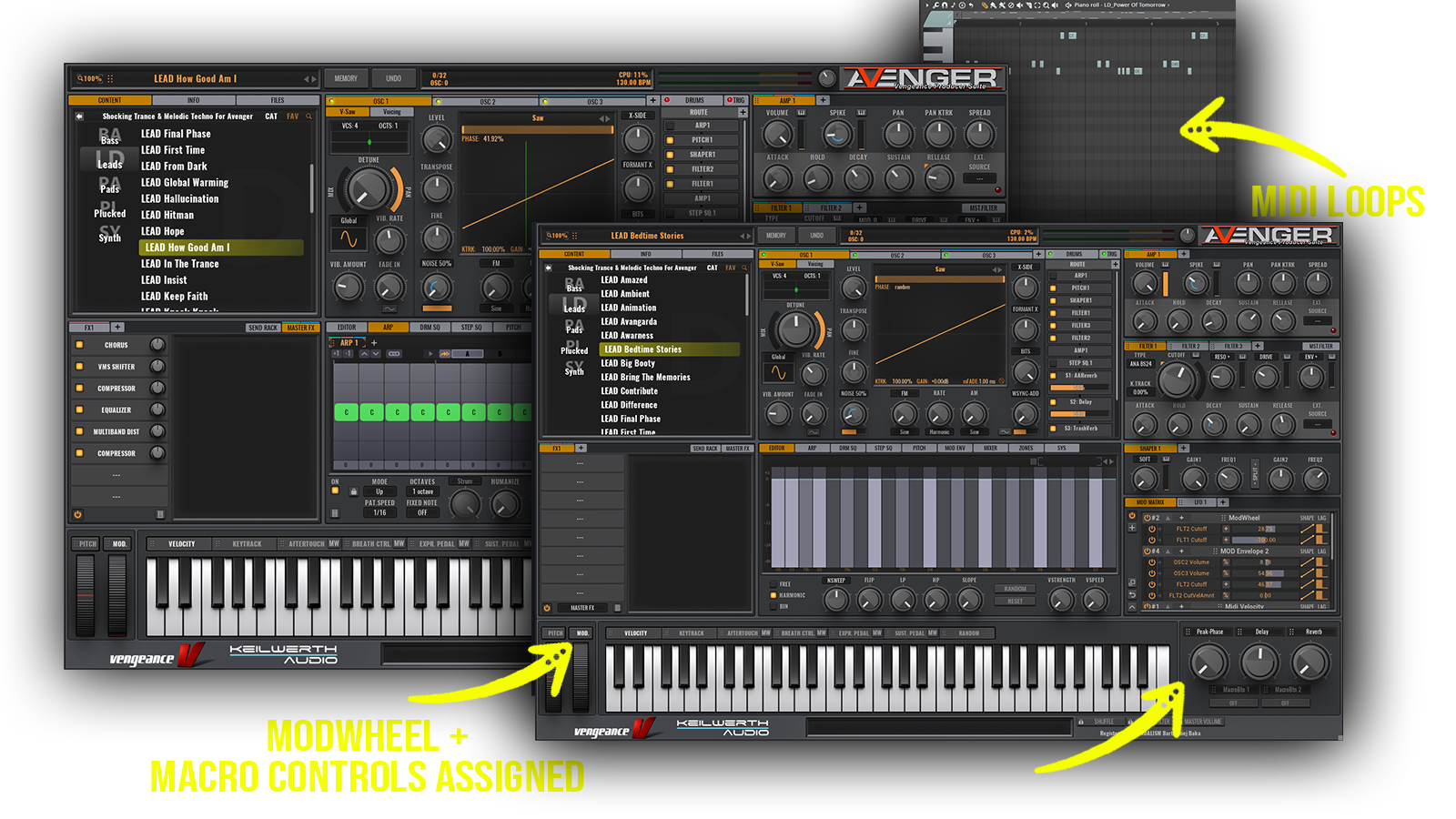Click the zoom 100% icon in front window header
The height and width of the screenshot is (819, 1456).
click(x=557, y=236)
